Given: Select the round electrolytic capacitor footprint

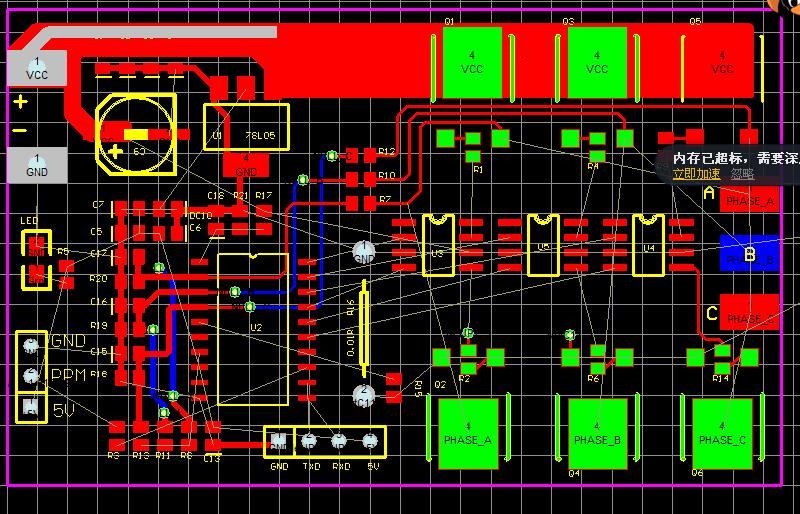Looking at the screenshot, I should [136, 134].
